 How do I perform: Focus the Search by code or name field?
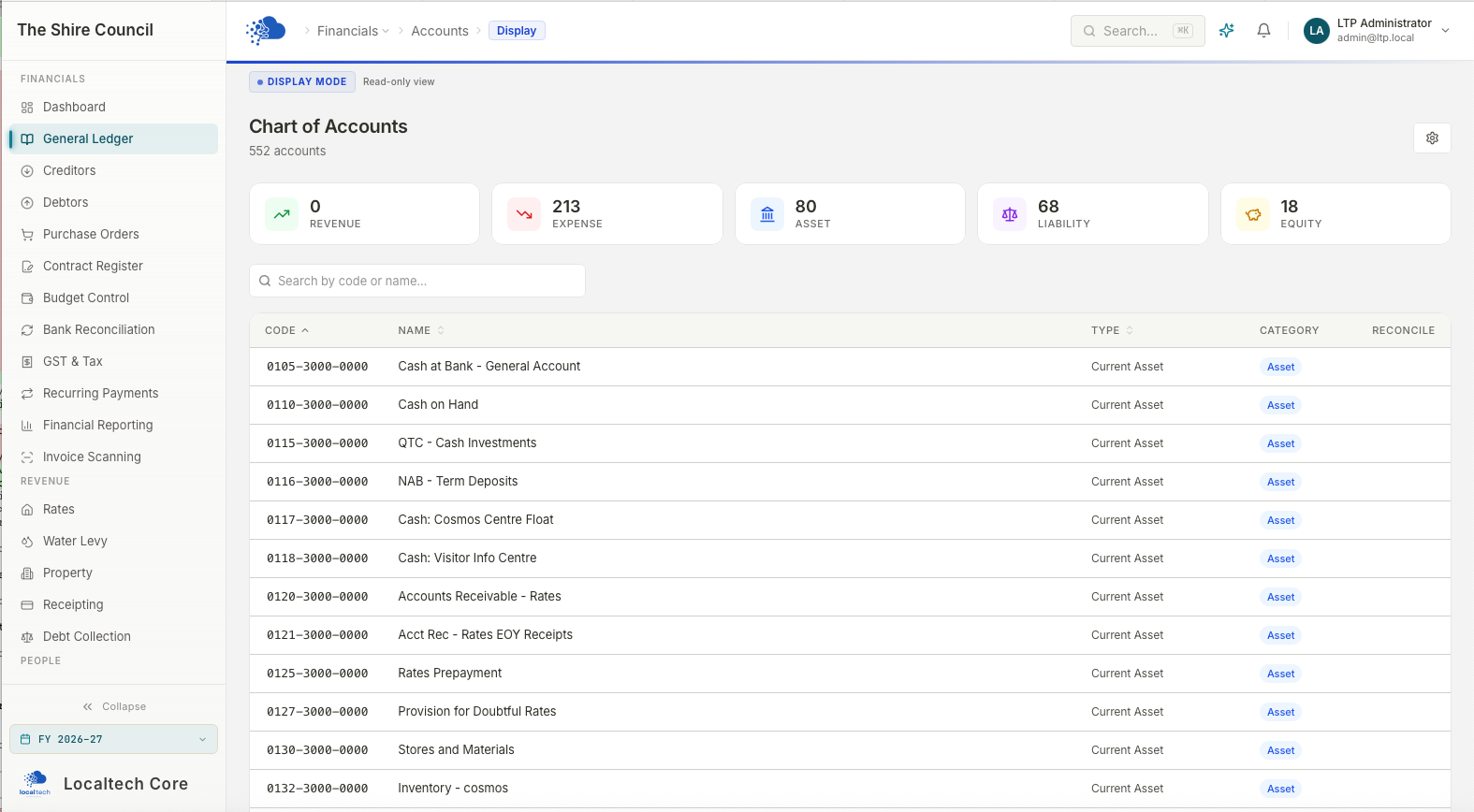click(x=417, y=281)
